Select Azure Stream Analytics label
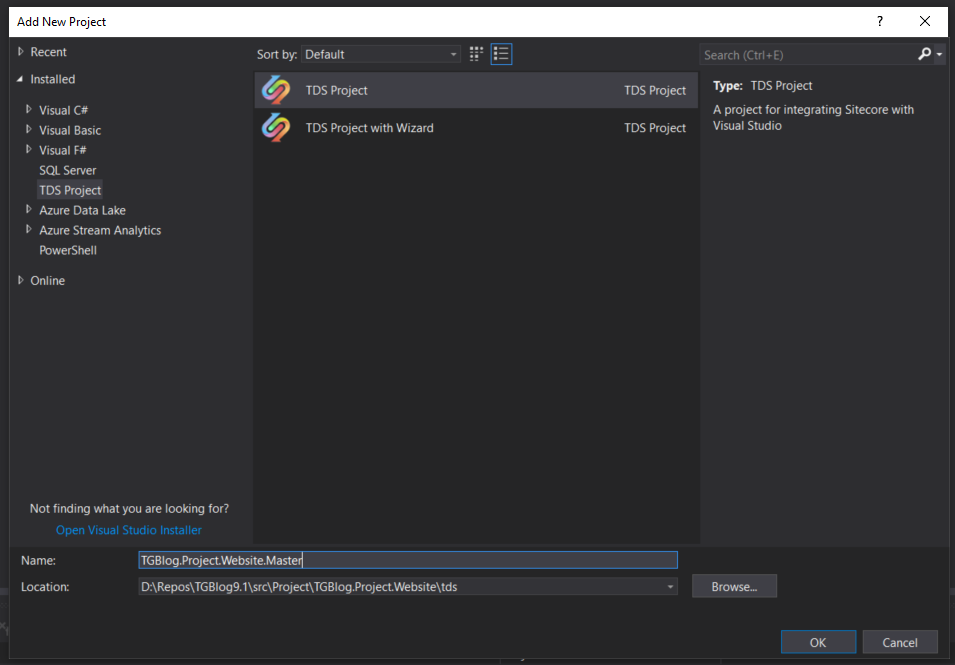The width and height of the screenshot is (955, 665). click(100, 230)
